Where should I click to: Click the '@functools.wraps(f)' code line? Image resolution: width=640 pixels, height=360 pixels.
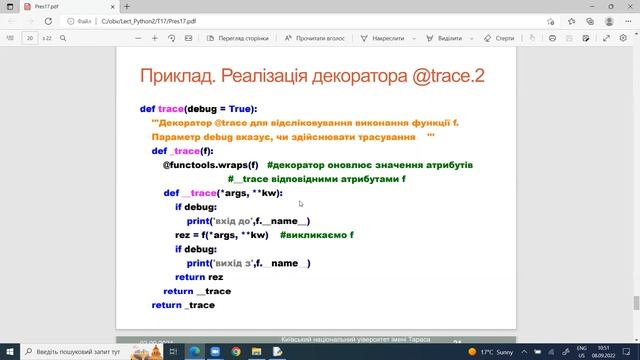(211, 165)
